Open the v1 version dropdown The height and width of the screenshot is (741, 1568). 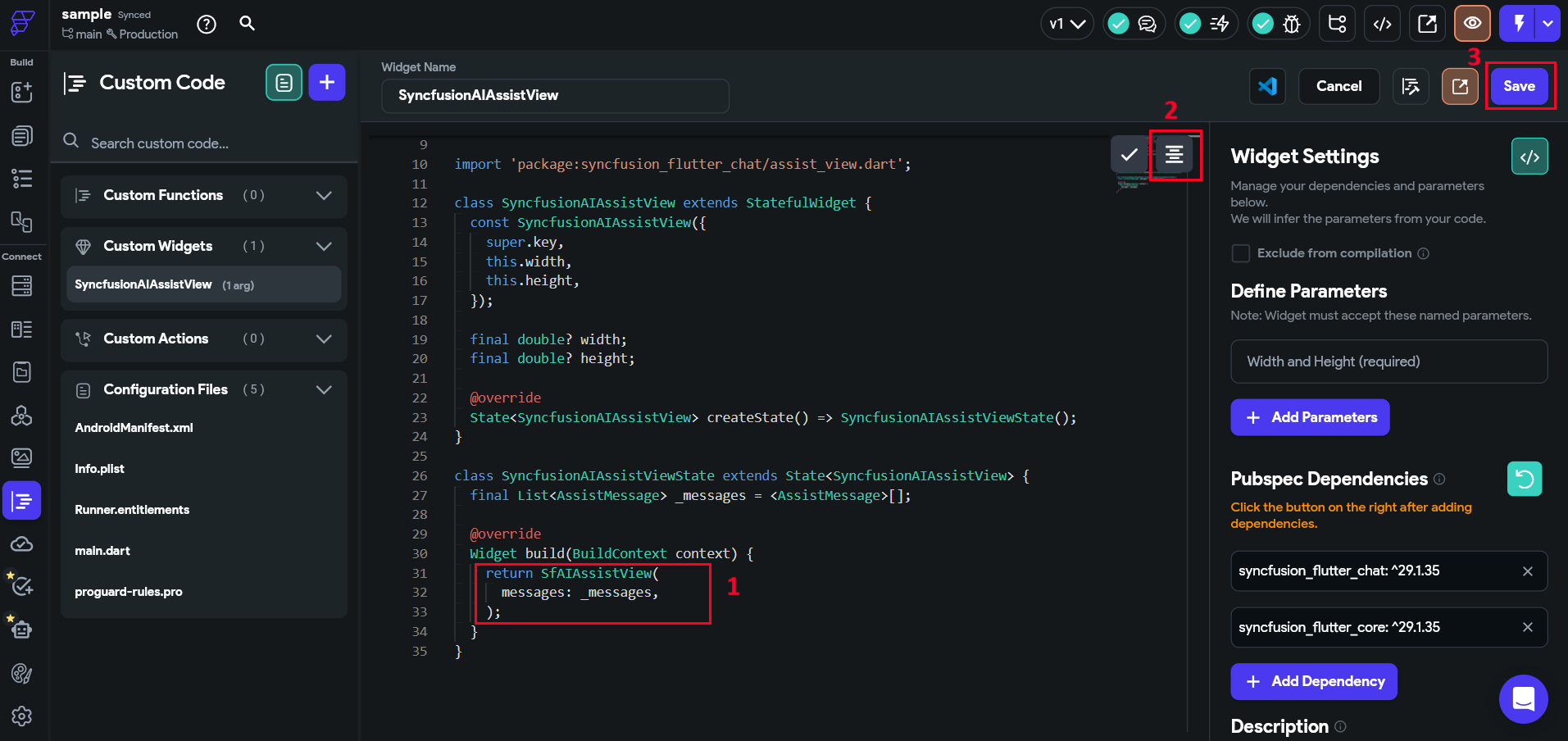[x=1066, y=24]
